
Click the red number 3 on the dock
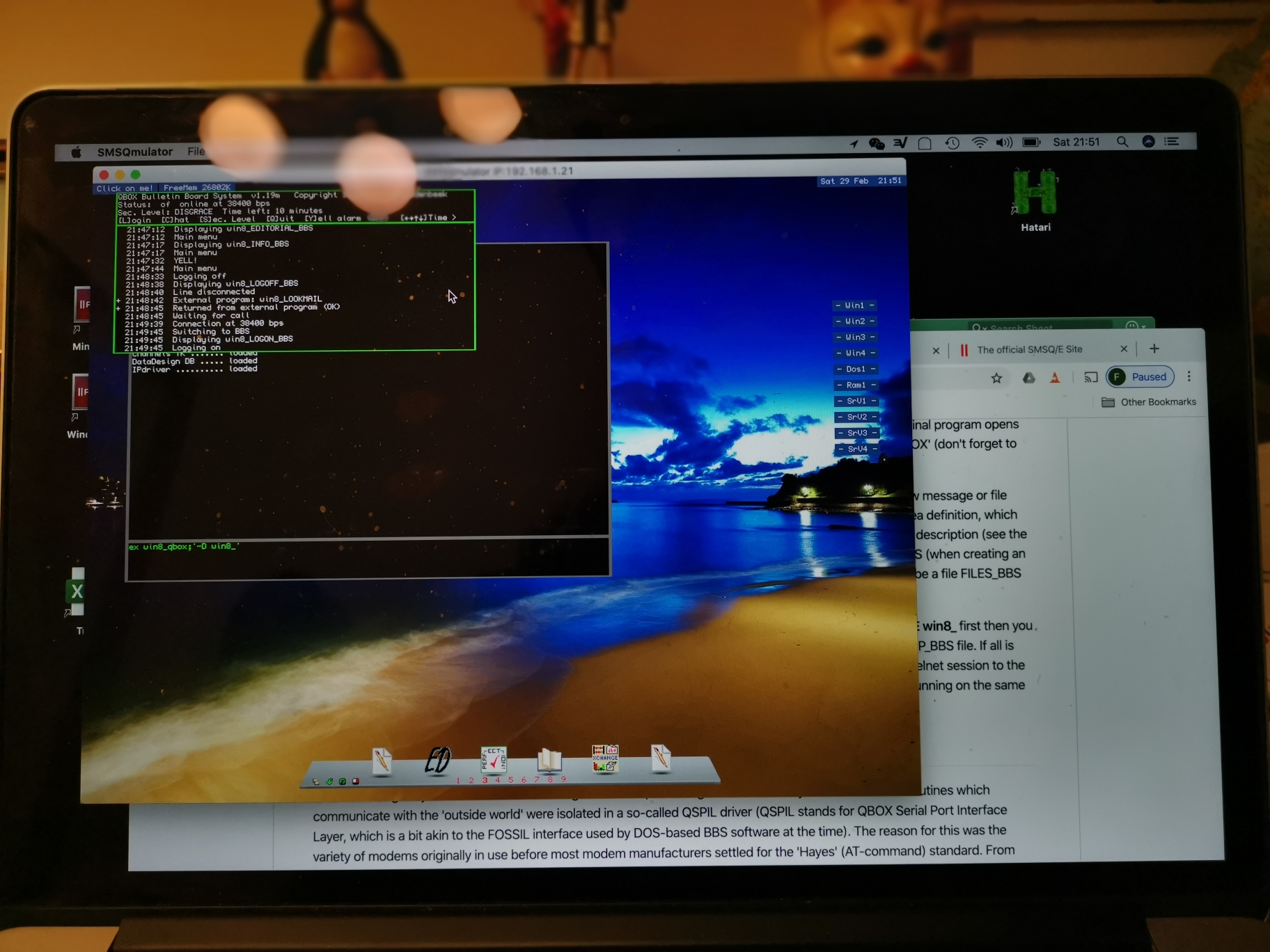click(x=485, y=780)
